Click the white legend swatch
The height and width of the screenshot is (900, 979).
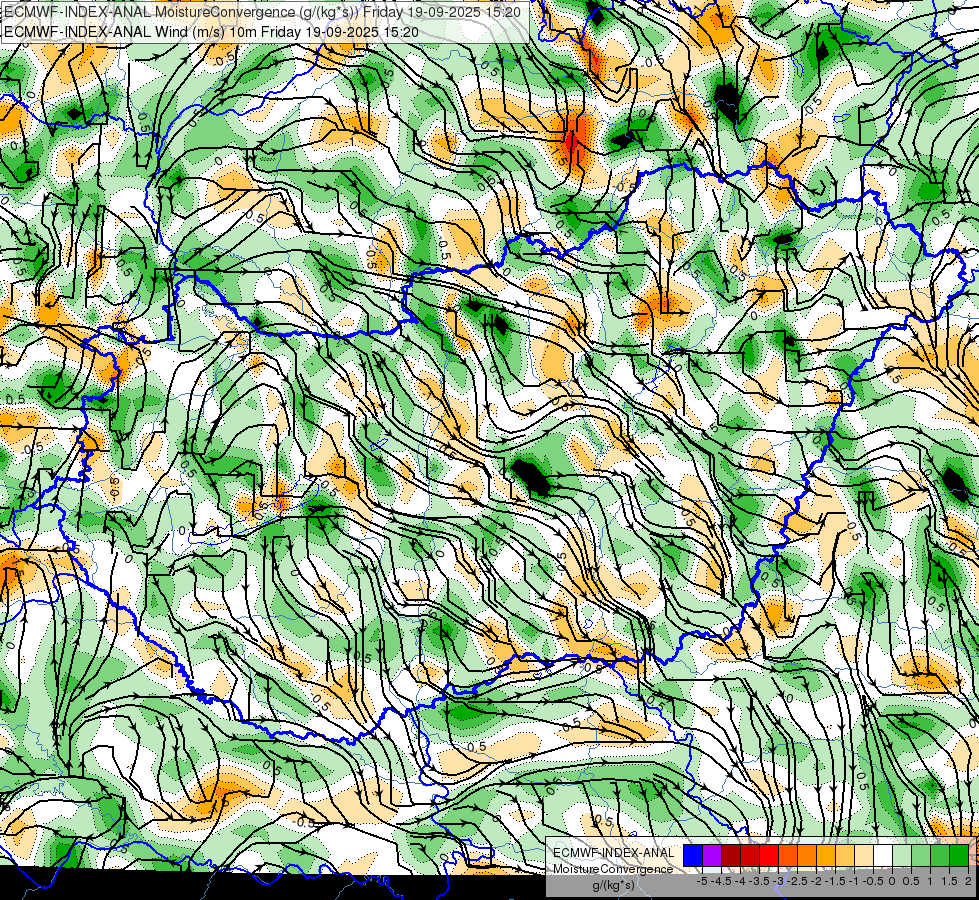[x=883, y=855]
